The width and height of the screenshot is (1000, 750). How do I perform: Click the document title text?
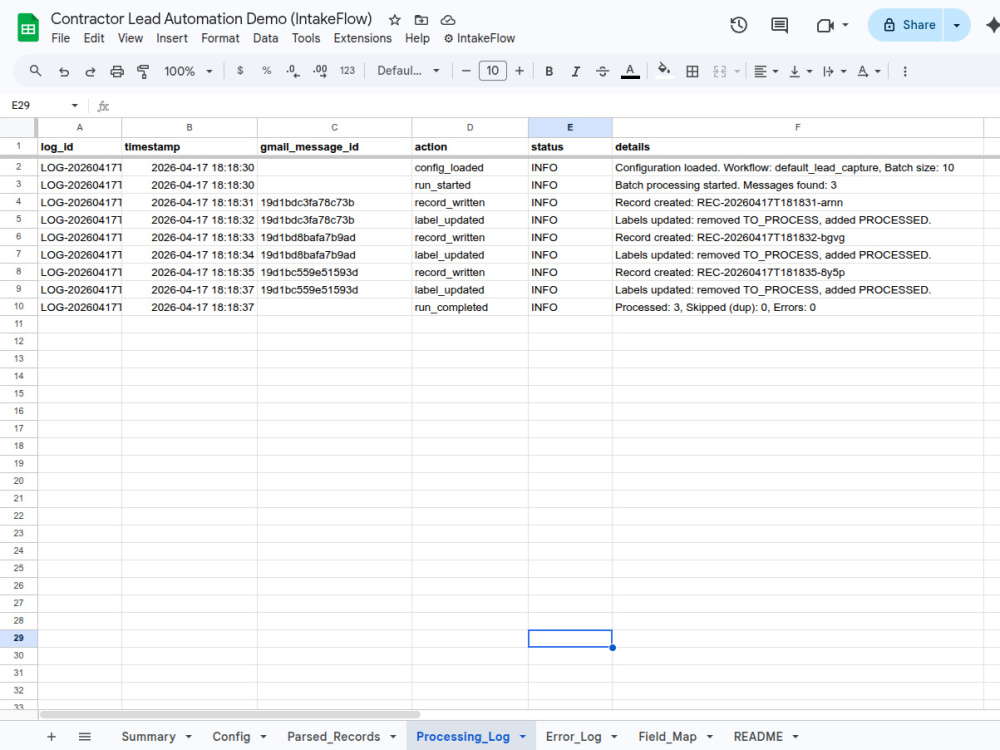[211, 18]
